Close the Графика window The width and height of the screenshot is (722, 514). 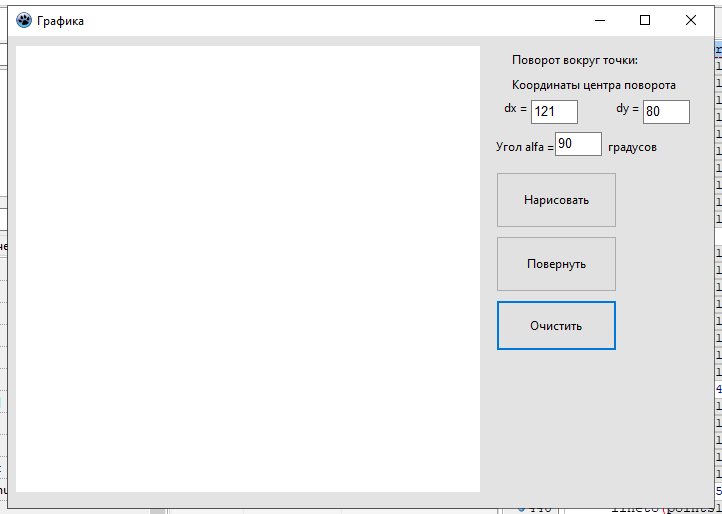(691, 20)
